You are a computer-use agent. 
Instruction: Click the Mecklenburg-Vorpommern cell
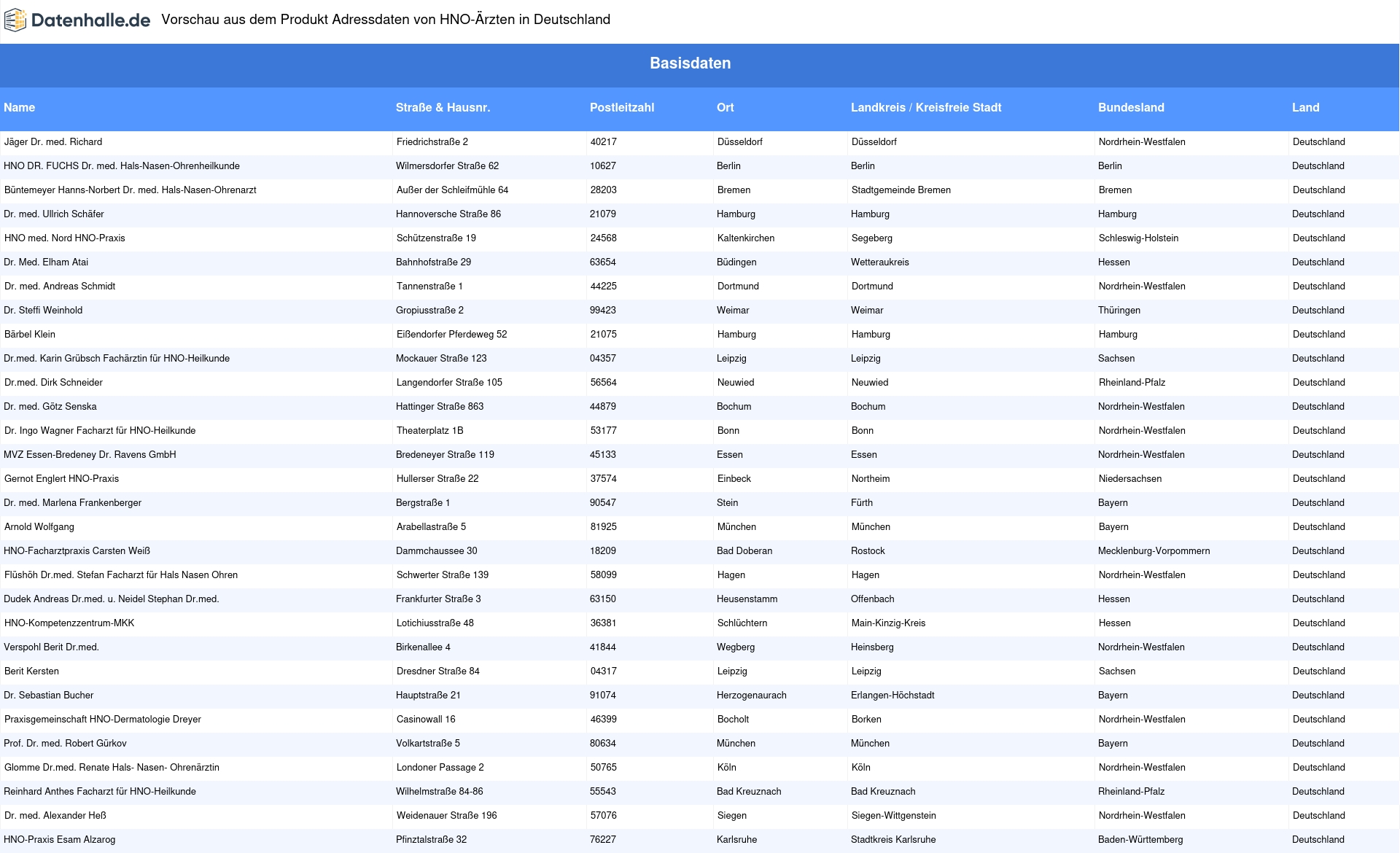pyautogui.click(x=1154, y=551)
